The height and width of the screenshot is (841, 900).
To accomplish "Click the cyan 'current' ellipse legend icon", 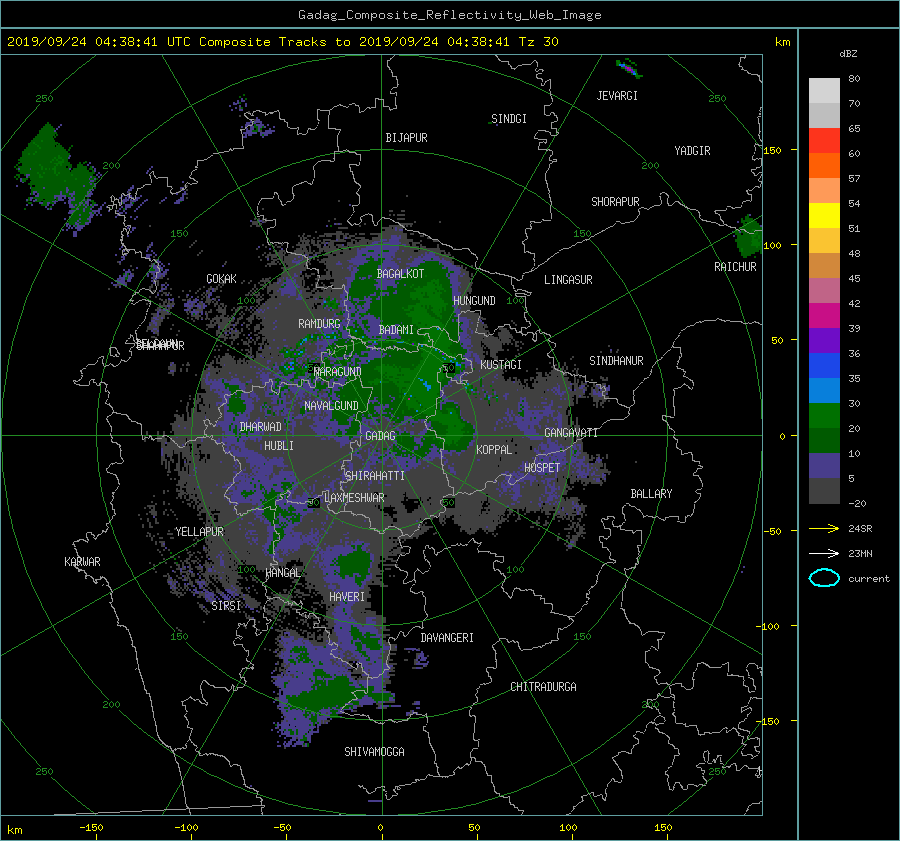I will pyautogui.click(x=824, y=578).
